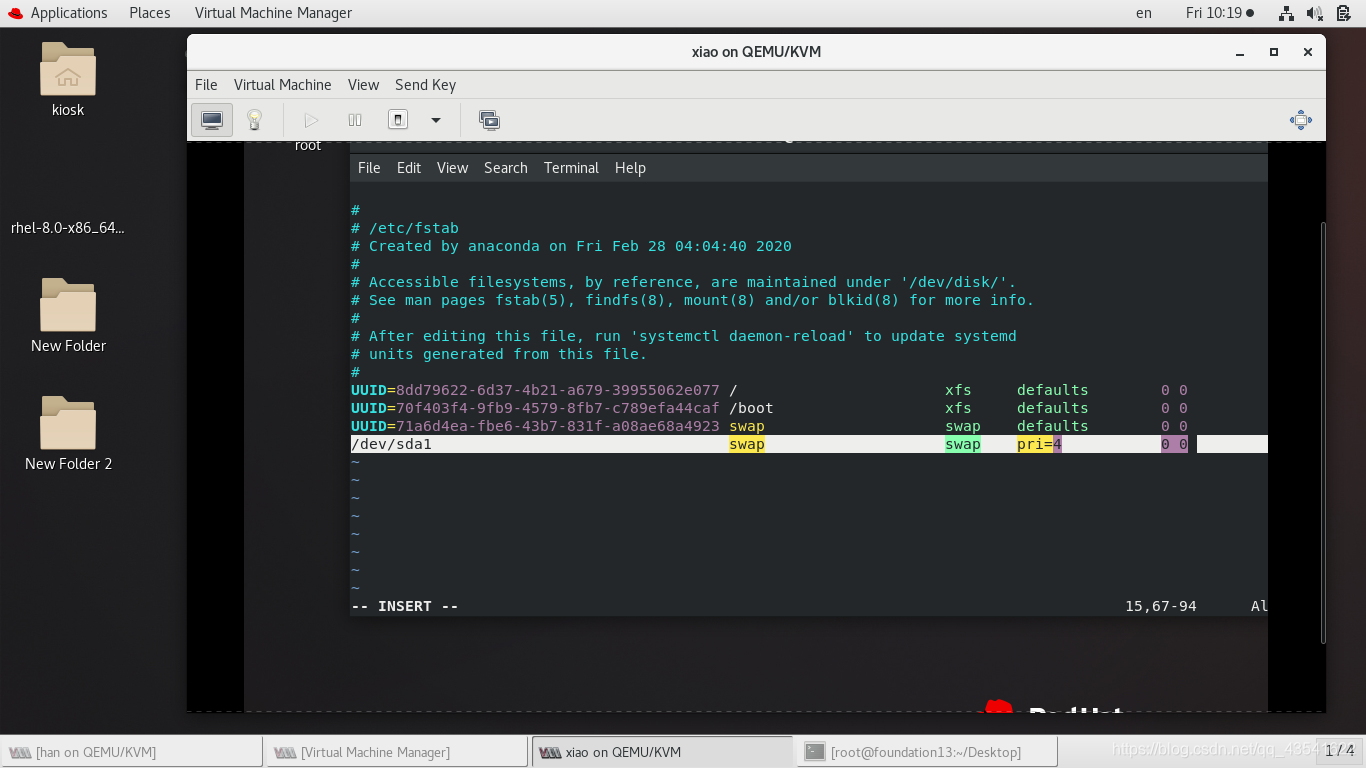Open the Places menu in top panel
The height and width of the screenshot is (768, 1366).
[x=150, y=13]
